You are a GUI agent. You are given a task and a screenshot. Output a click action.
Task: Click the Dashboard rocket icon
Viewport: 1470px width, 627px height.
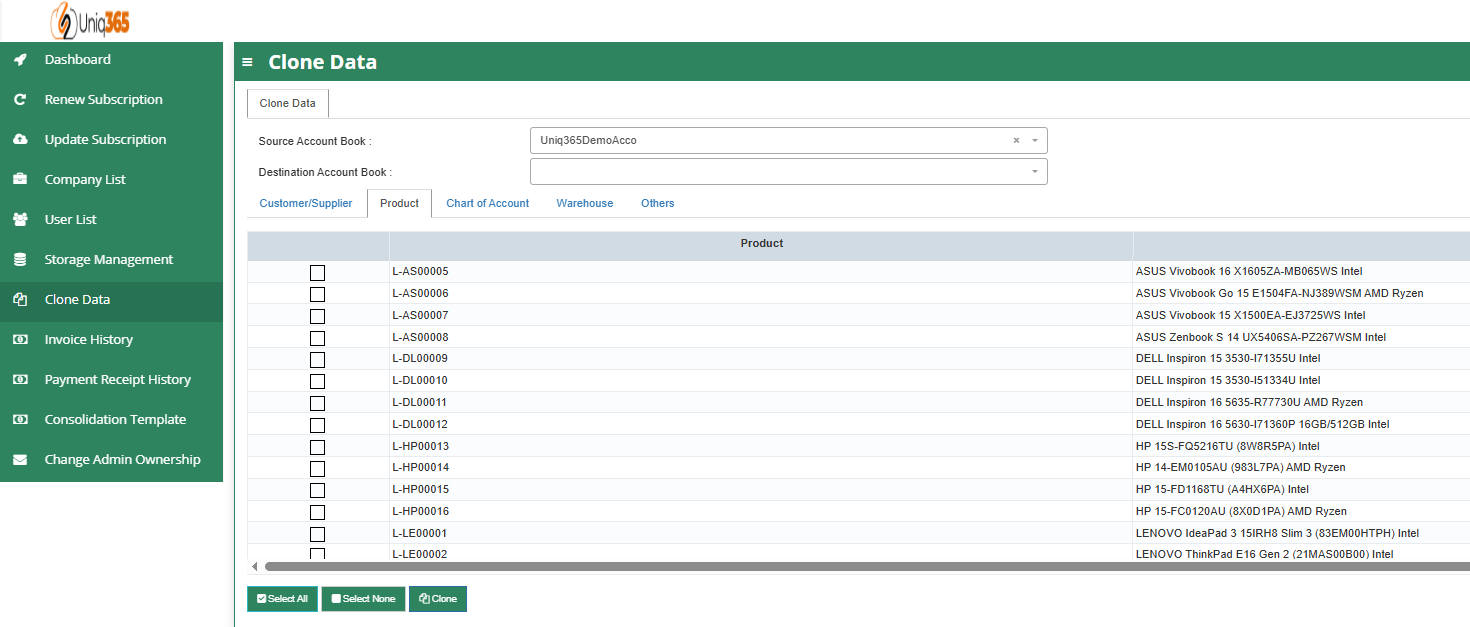click(20, 60)
